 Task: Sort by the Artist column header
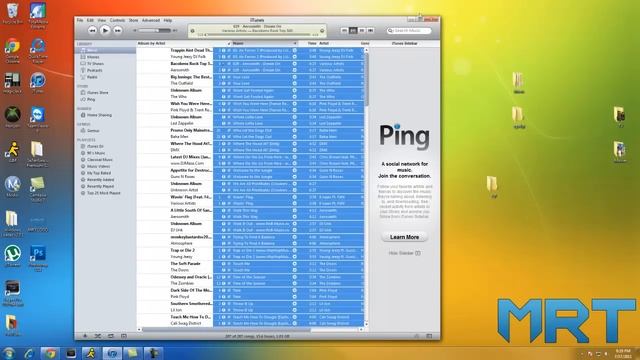click(324, 43)
